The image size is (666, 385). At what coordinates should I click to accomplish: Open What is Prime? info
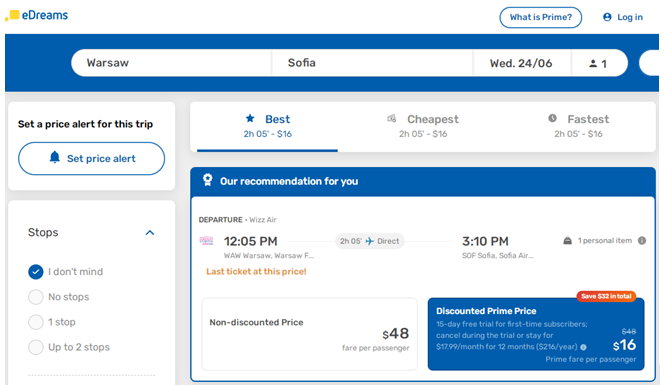541,17
